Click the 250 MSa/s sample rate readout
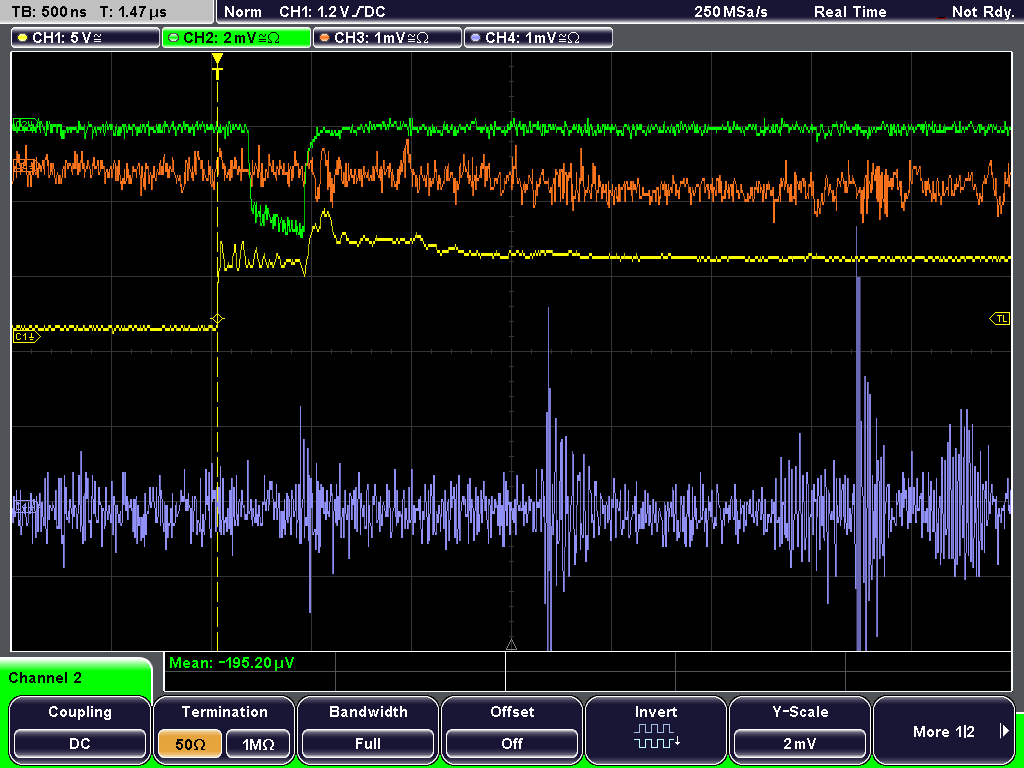The height and width of the screenshot is (768, 1024). point(731,12)
